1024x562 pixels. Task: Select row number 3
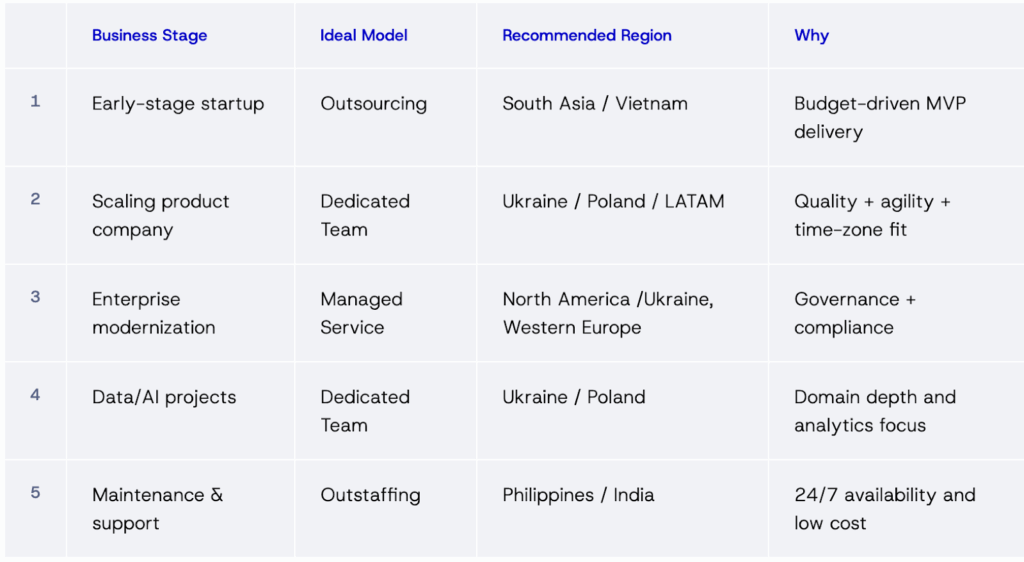pos(35,297)
